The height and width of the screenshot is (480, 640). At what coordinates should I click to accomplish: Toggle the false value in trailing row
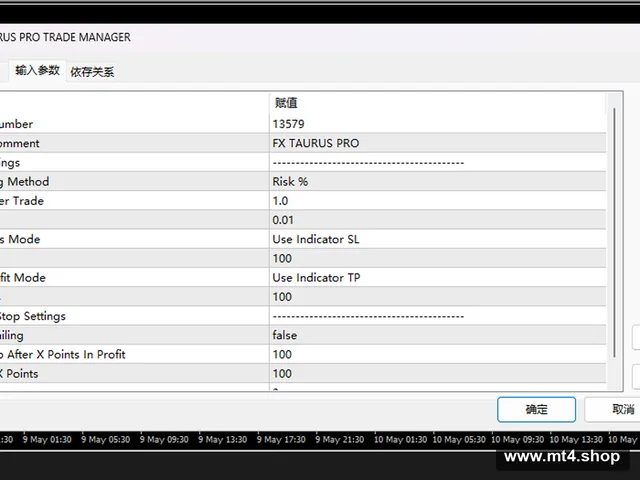pos(438,335)
